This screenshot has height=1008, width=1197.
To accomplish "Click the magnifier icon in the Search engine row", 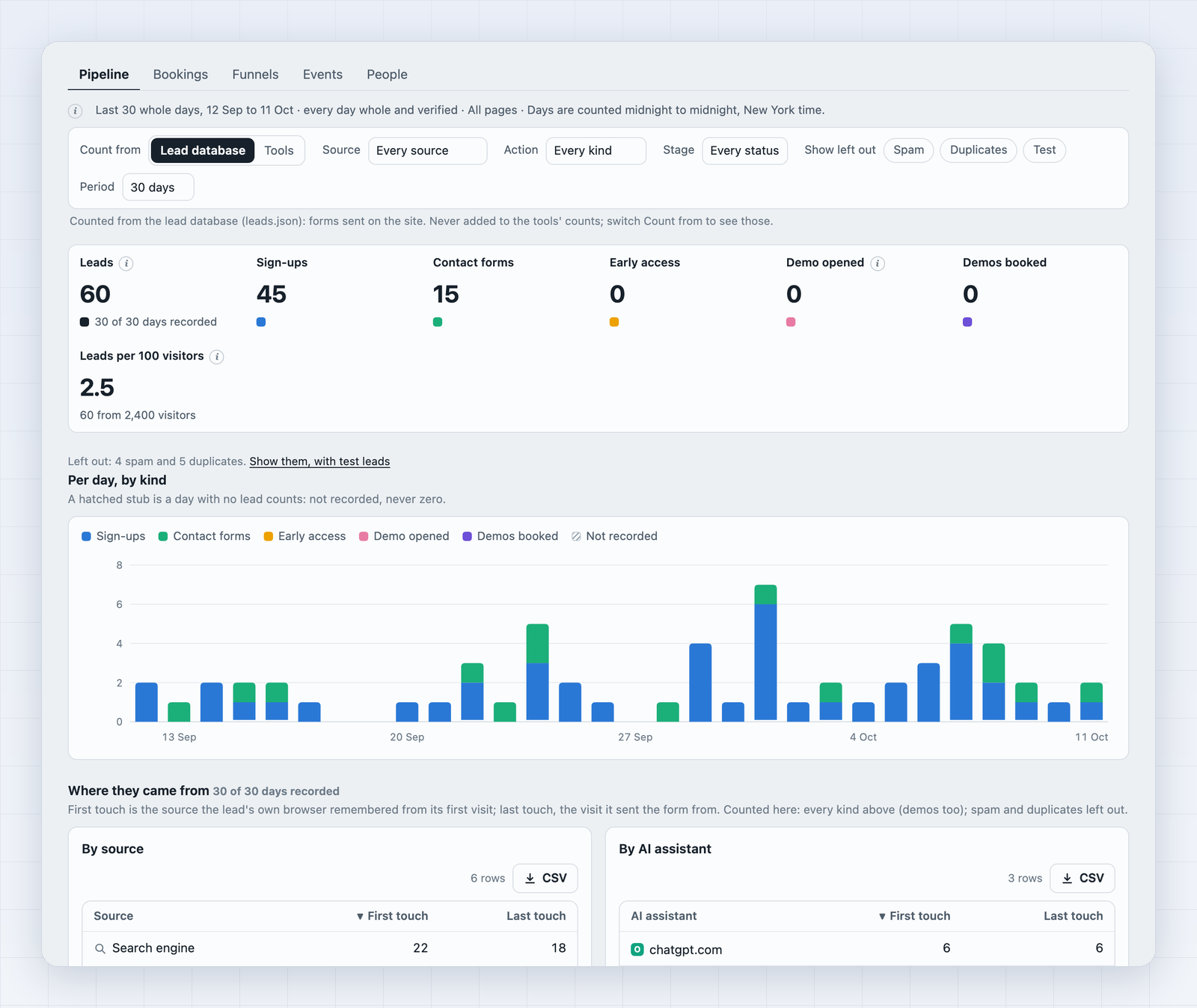I will (x=100, y=948).
